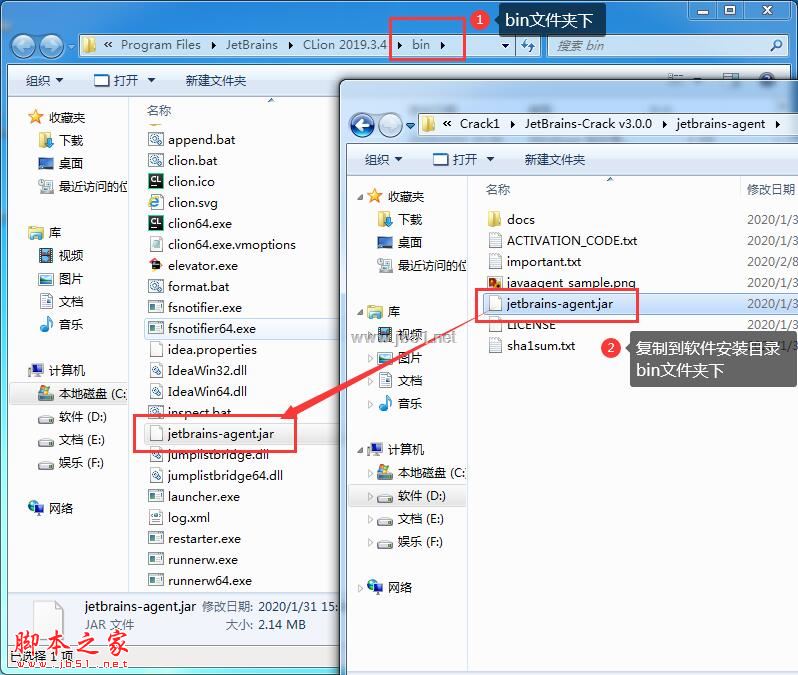The width and height of the screenshot is (798, 675).
Task: Click the Back arrow in the bin window
Action: tap(23, 46)
